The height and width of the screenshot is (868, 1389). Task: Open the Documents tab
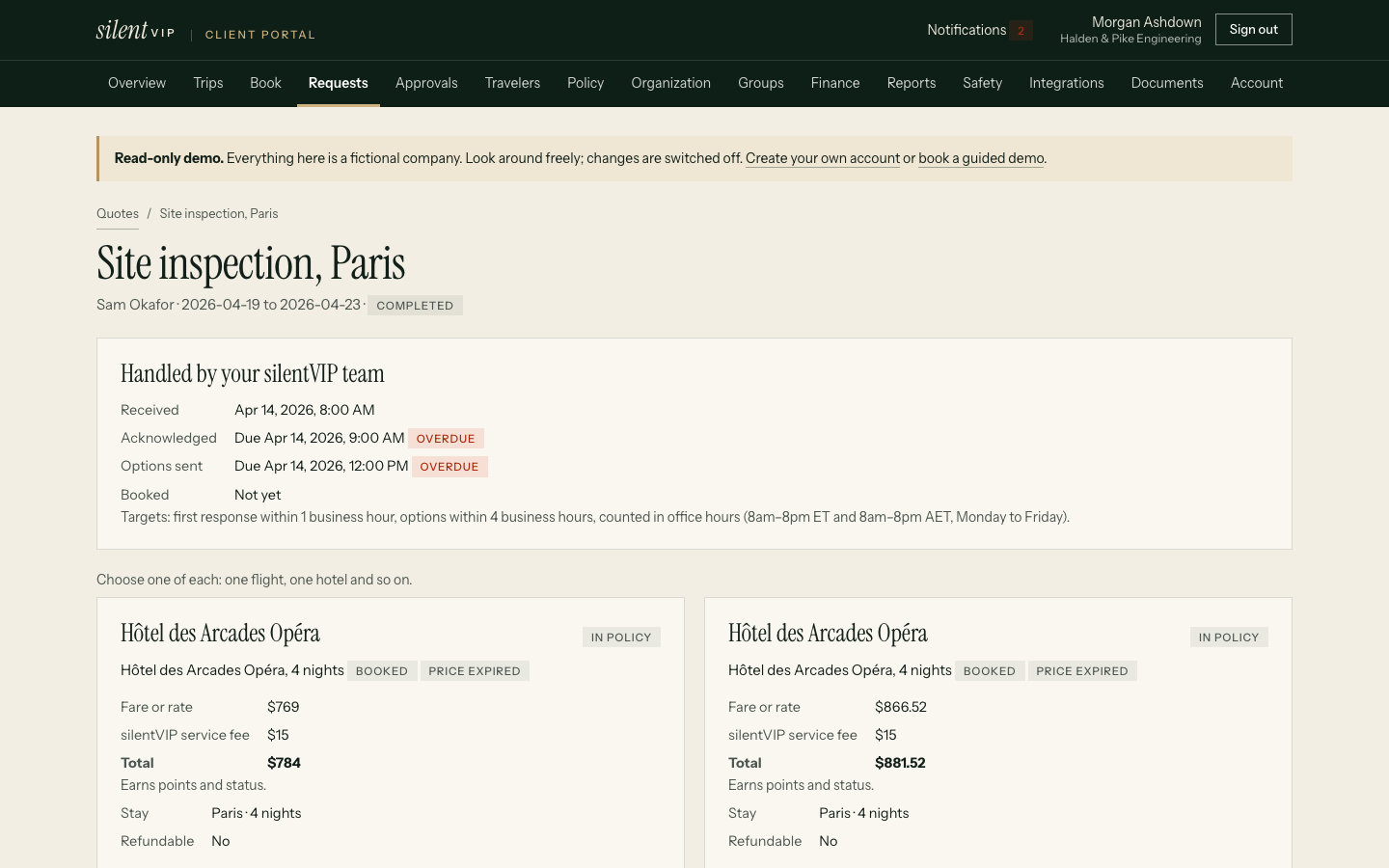click(1167, 83)
